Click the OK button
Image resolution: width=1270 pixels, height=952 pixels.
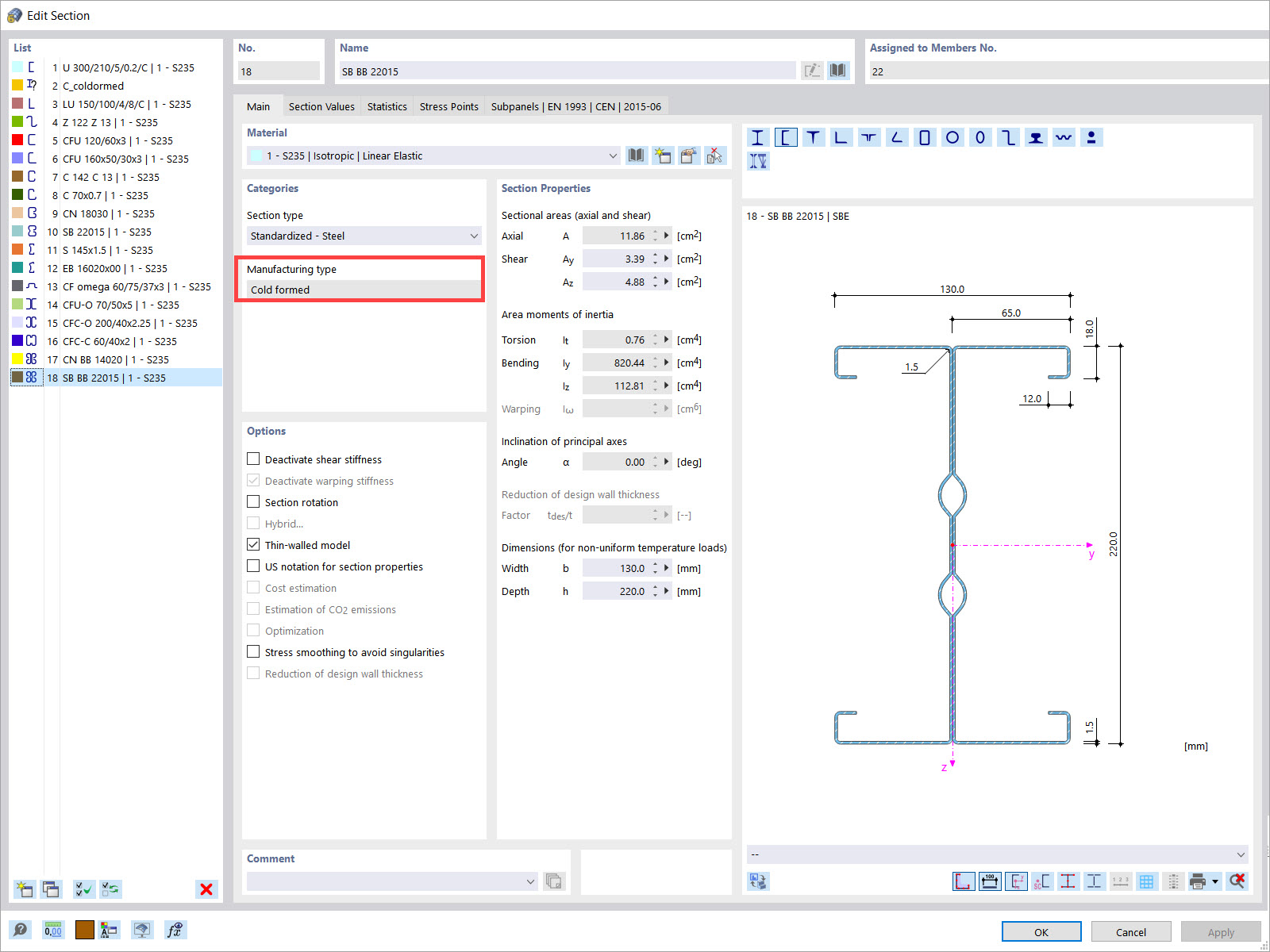pyautogui.click(x=1041, y=931)
